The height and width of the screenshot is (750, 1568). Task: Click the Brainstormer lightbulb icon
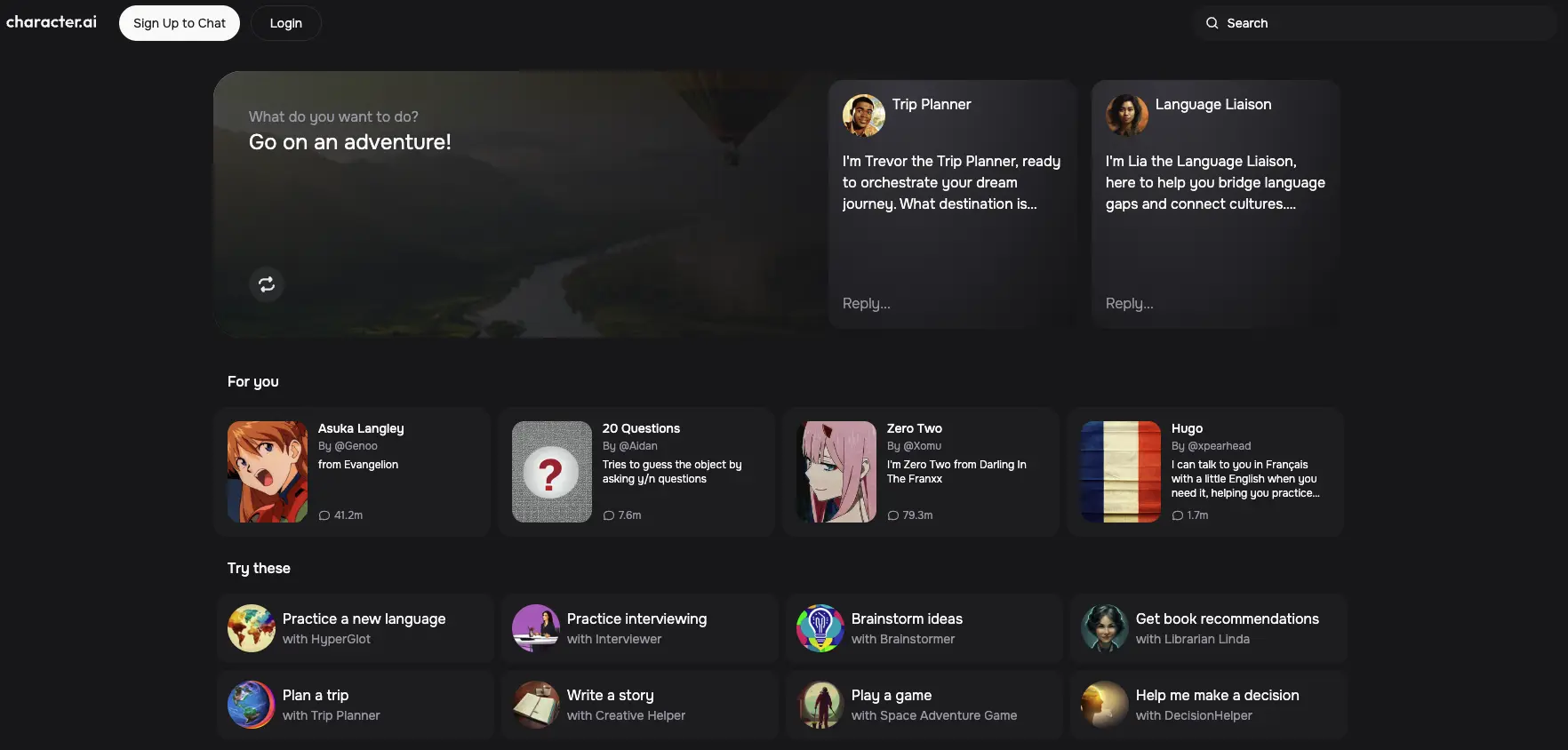click(x=820, y=628)
